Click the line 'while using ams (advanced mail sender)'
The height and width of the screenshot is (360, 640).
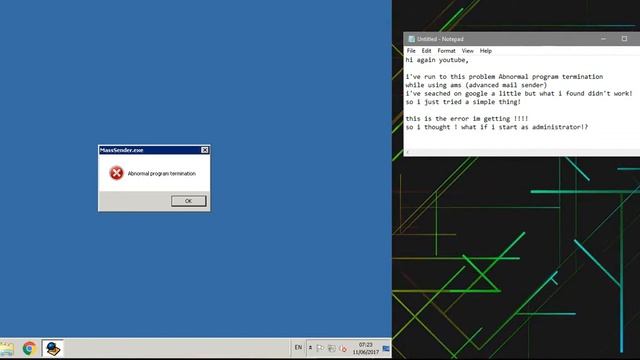[x=476, y=85]
